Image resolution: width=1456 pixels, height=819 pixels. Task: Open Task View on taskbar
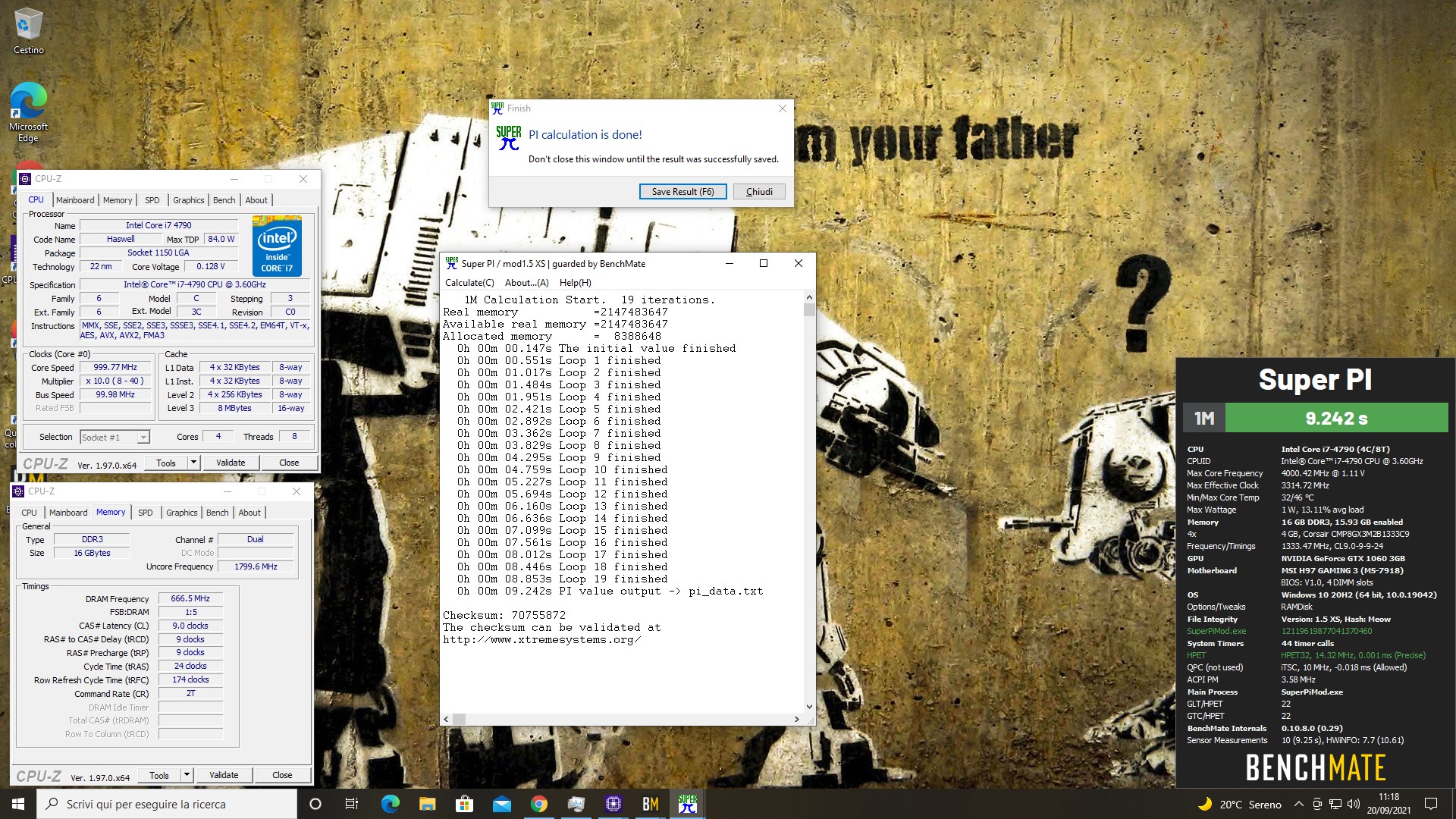(x=352, y=804)
